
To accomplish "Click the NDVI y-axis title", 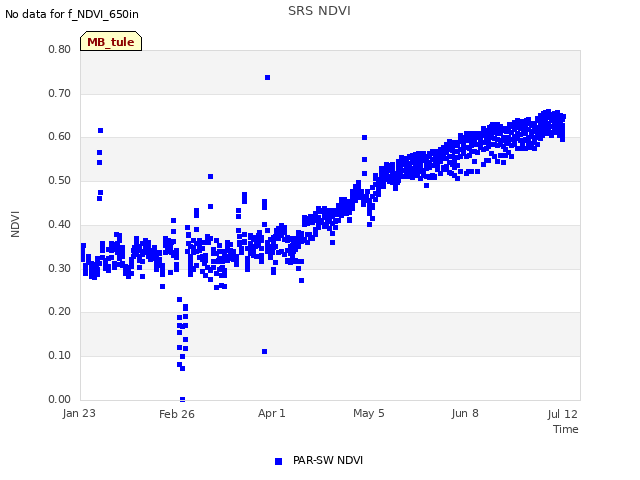I will [15, 224].
